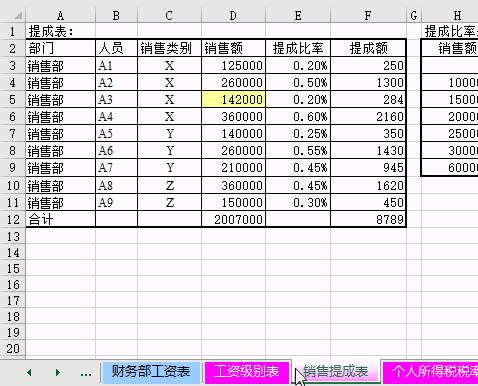The image size is (478, 386).
Task: Select the total commission cell 8789
Action: [x=368, y=219]
